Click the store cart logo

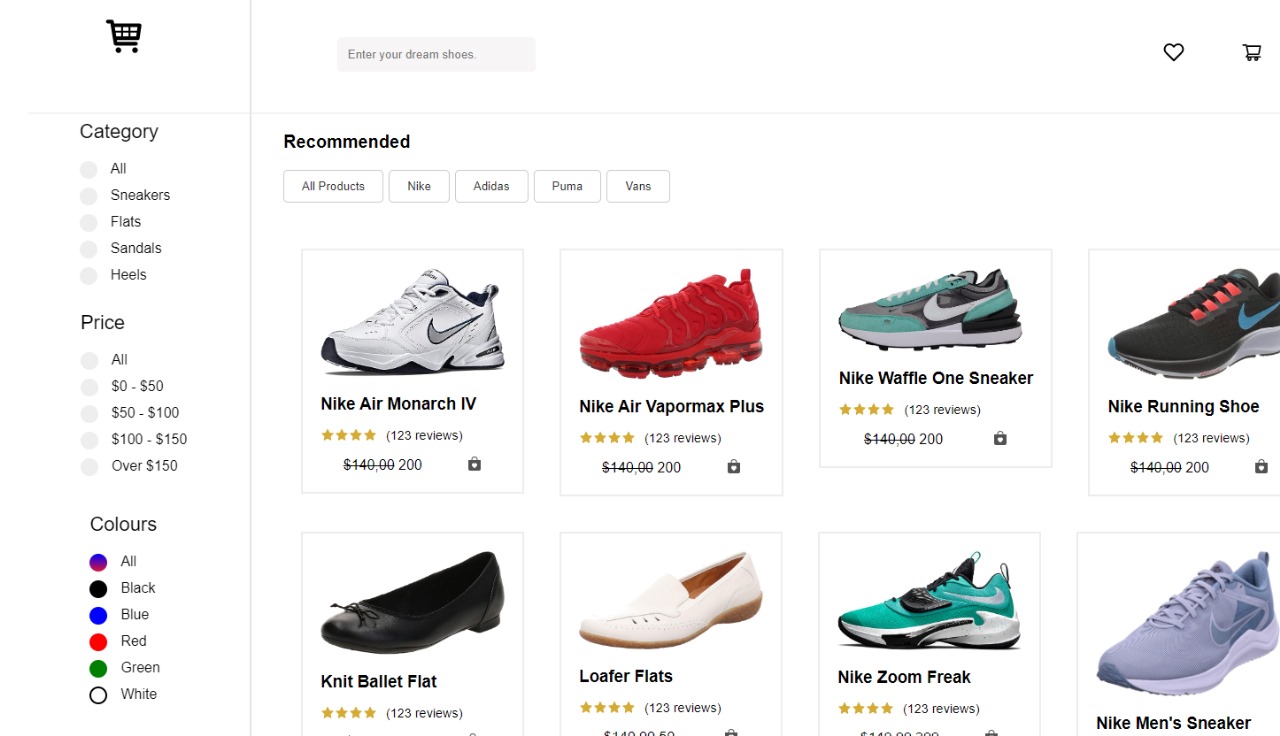click(x=124, y=36)
